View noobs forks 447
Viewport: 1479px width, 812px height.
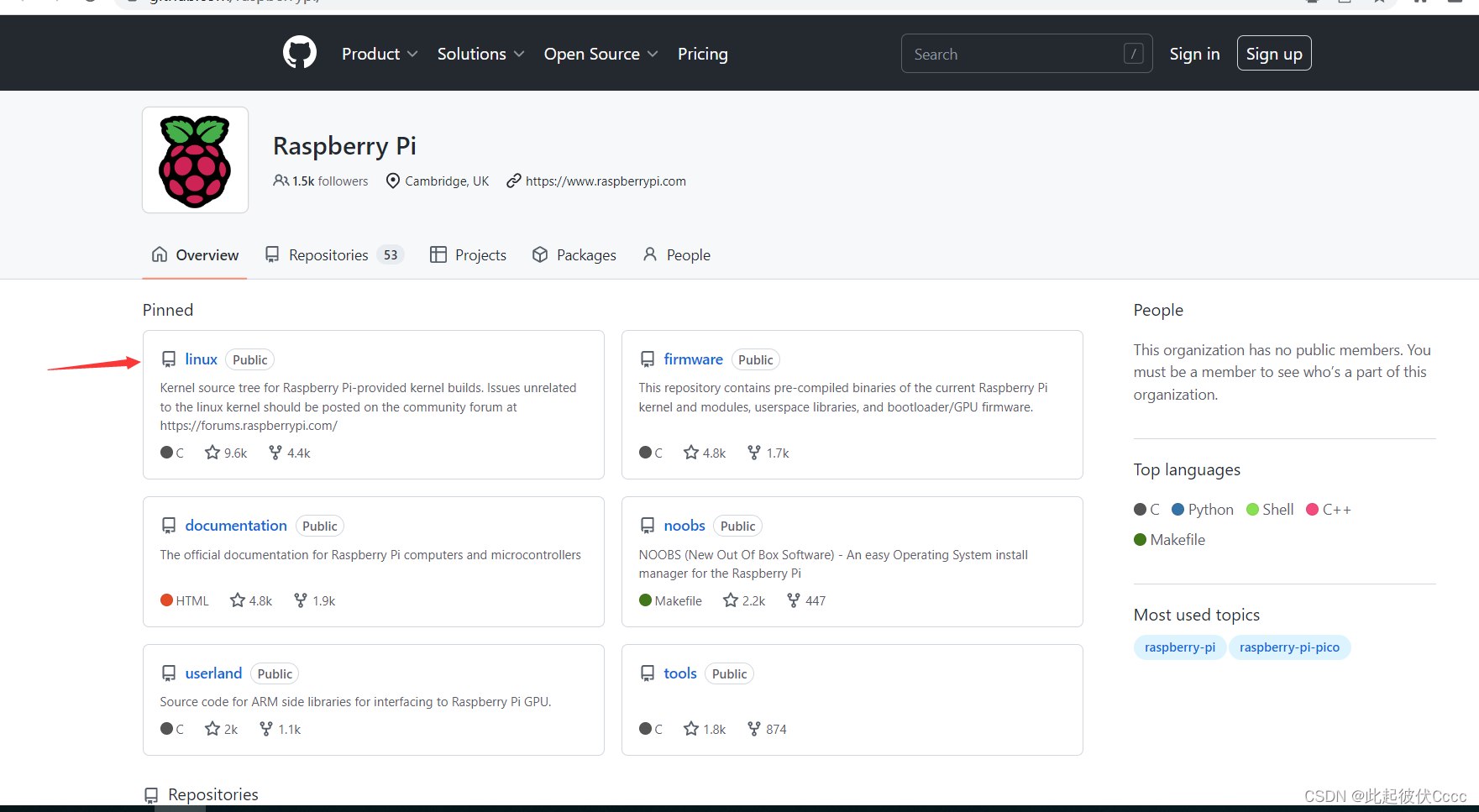[x=806, y=600]
